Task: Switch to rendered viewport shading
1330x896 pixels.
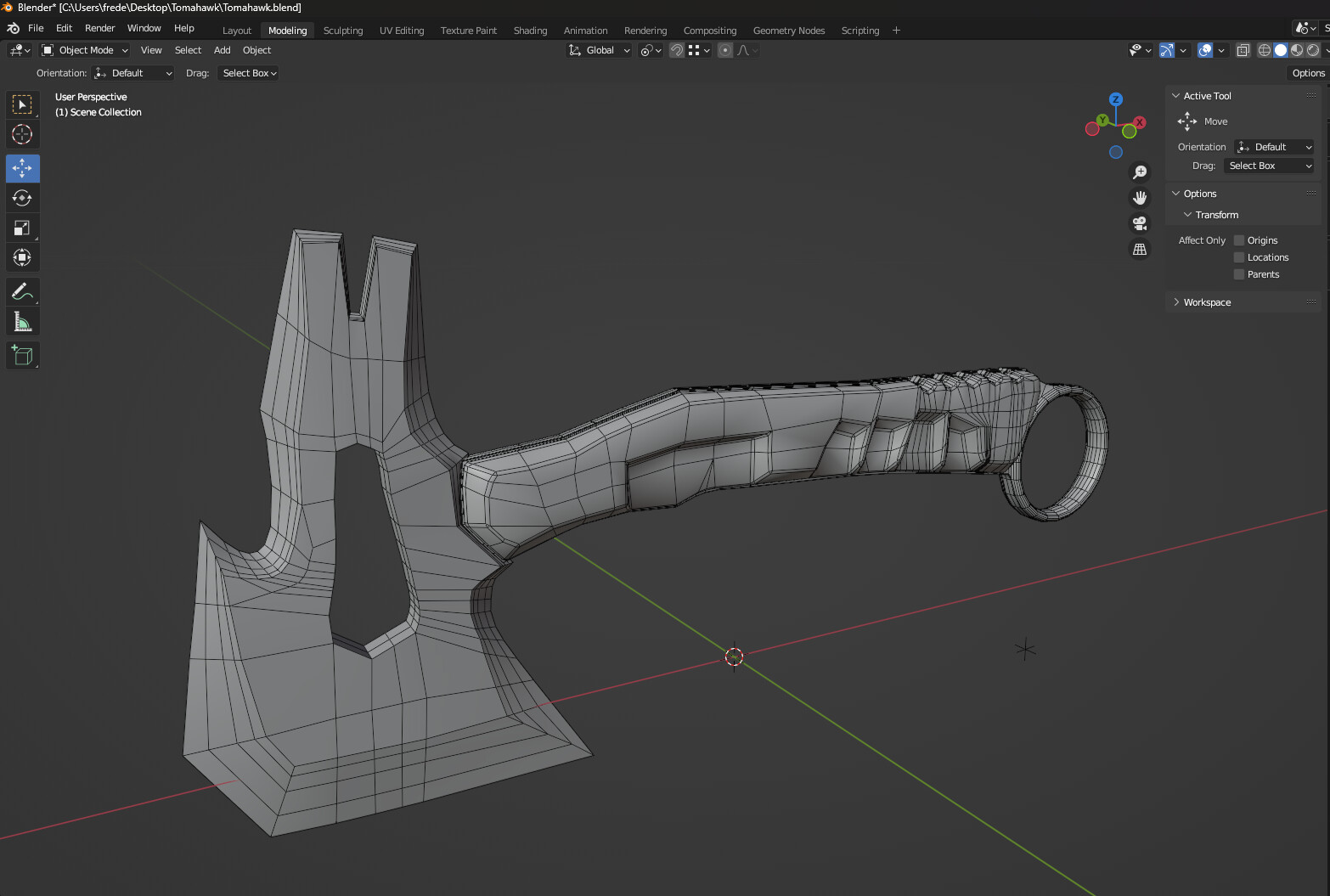Action: coord(1313,50)
